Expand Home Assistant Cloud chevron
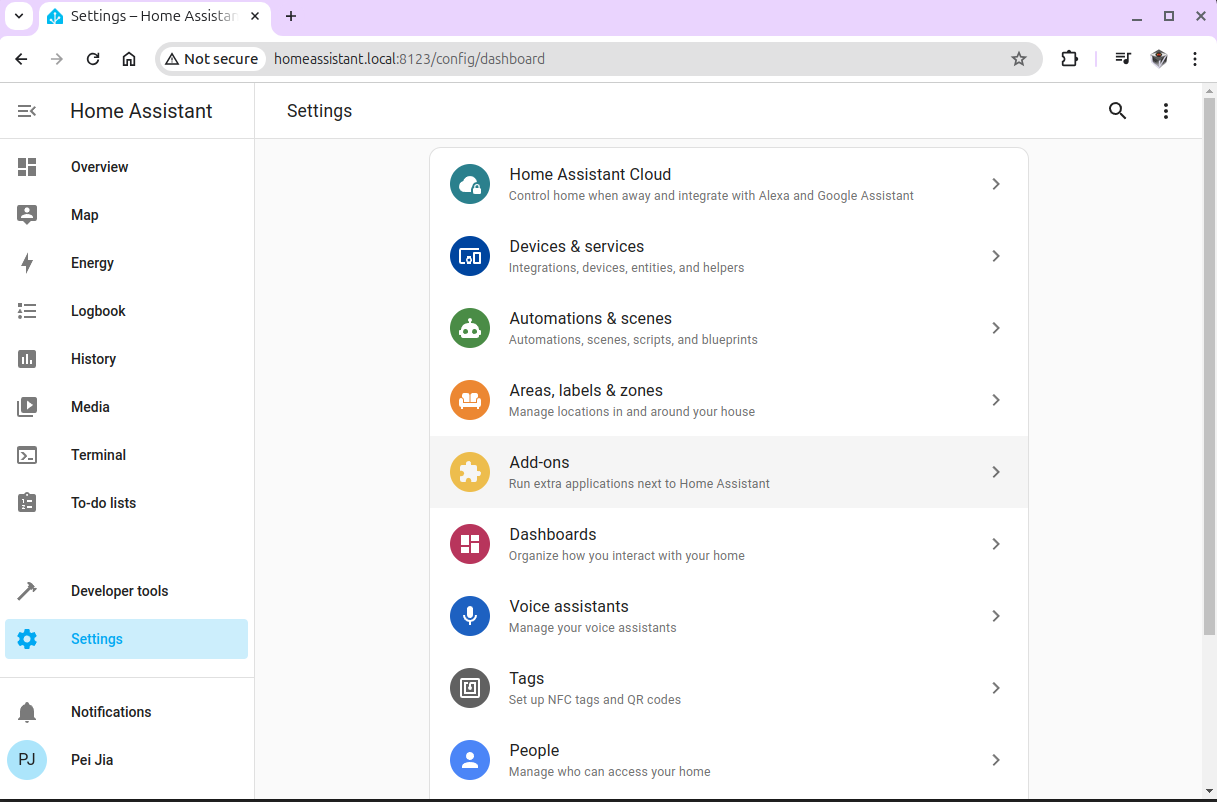 [x=996, y=184]
